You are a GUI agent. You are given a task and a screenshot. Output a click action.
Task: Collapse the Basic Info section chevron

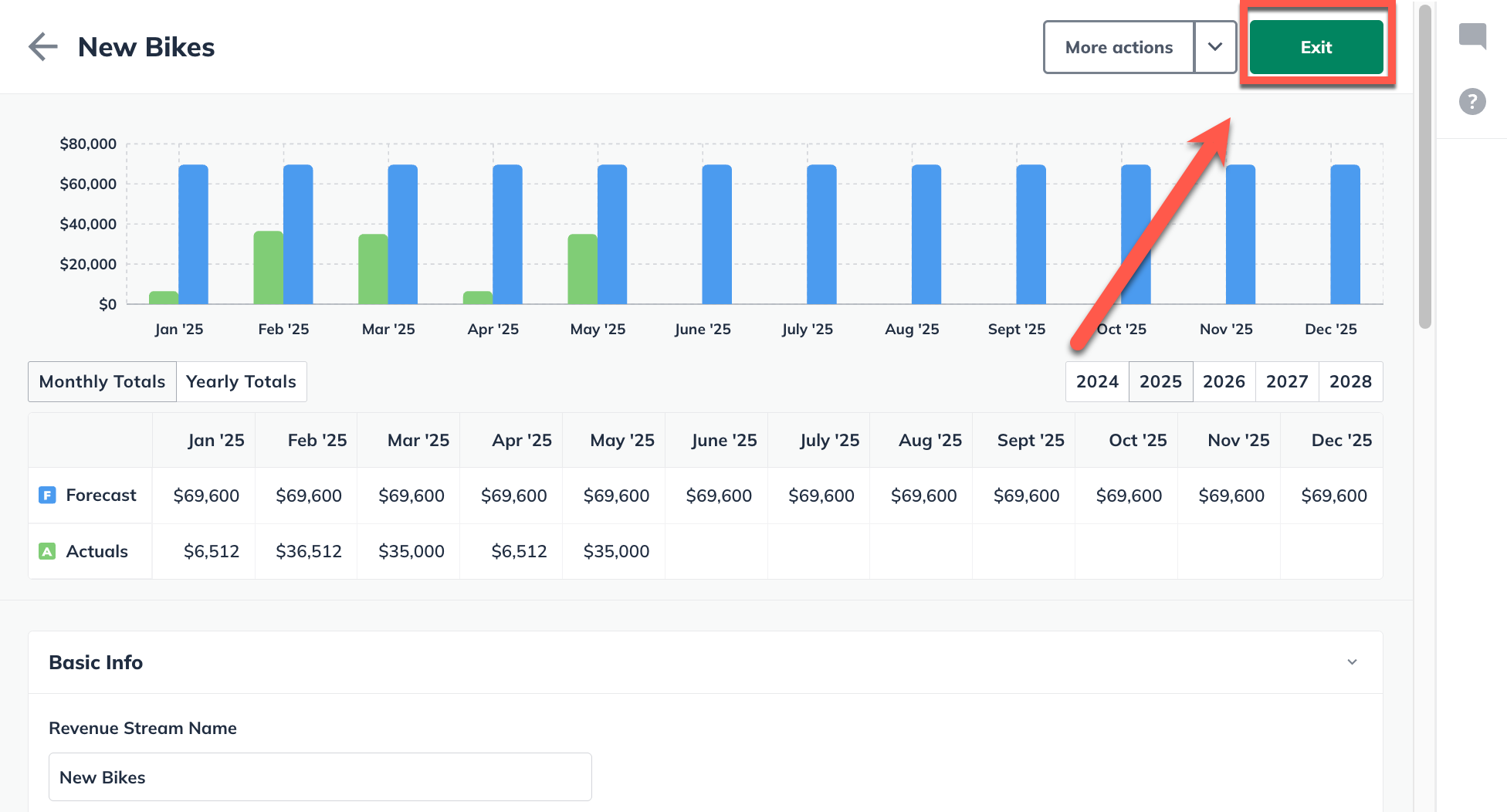(1352, 662)
